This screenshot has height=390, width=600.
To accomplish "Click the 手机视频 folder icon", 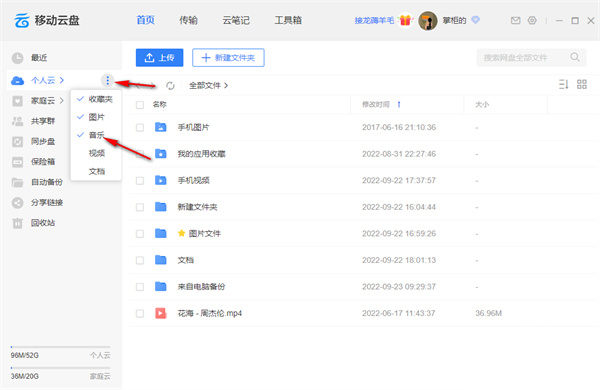I will tap(161, 180).
